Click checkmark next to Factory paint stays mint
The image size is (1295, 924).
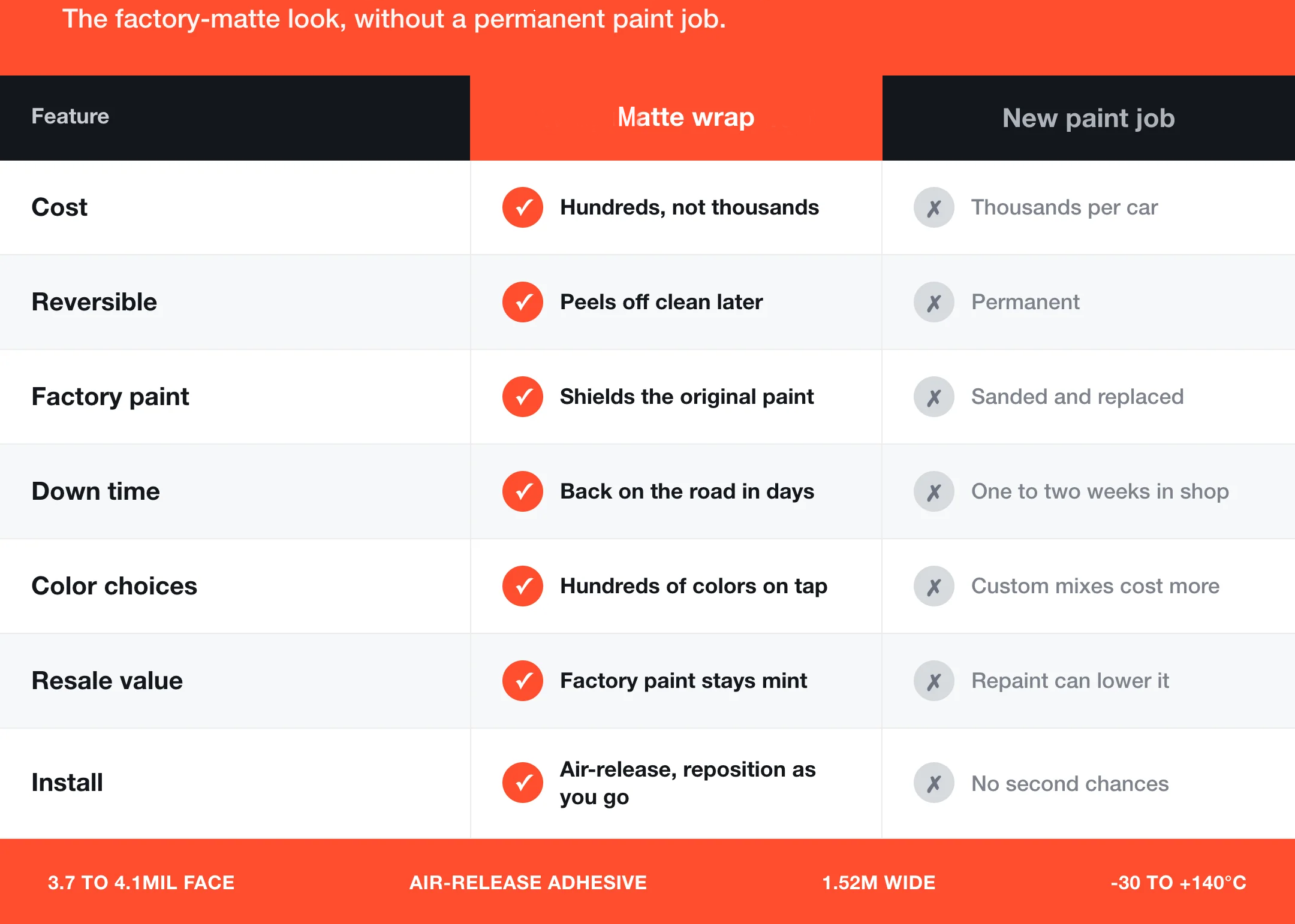(523, 681)
